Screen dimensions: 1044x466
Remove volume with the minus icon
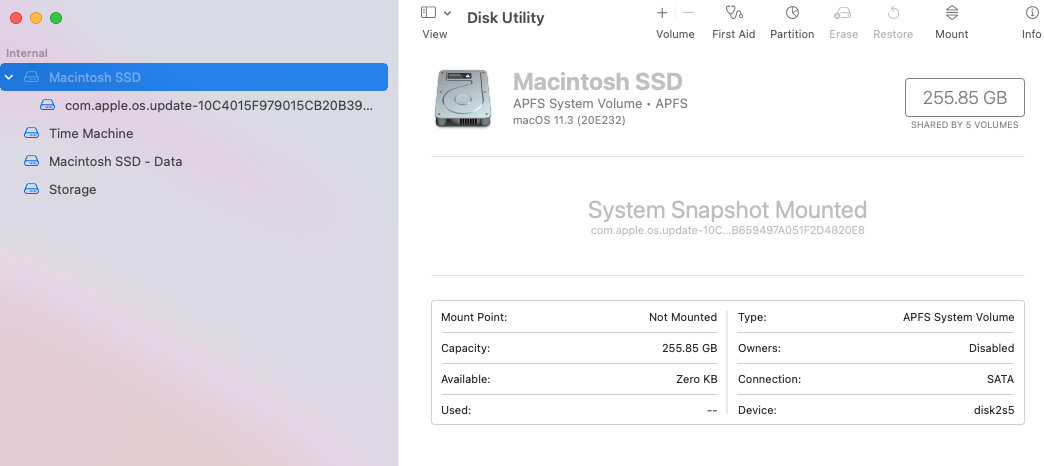pos(688,13)
